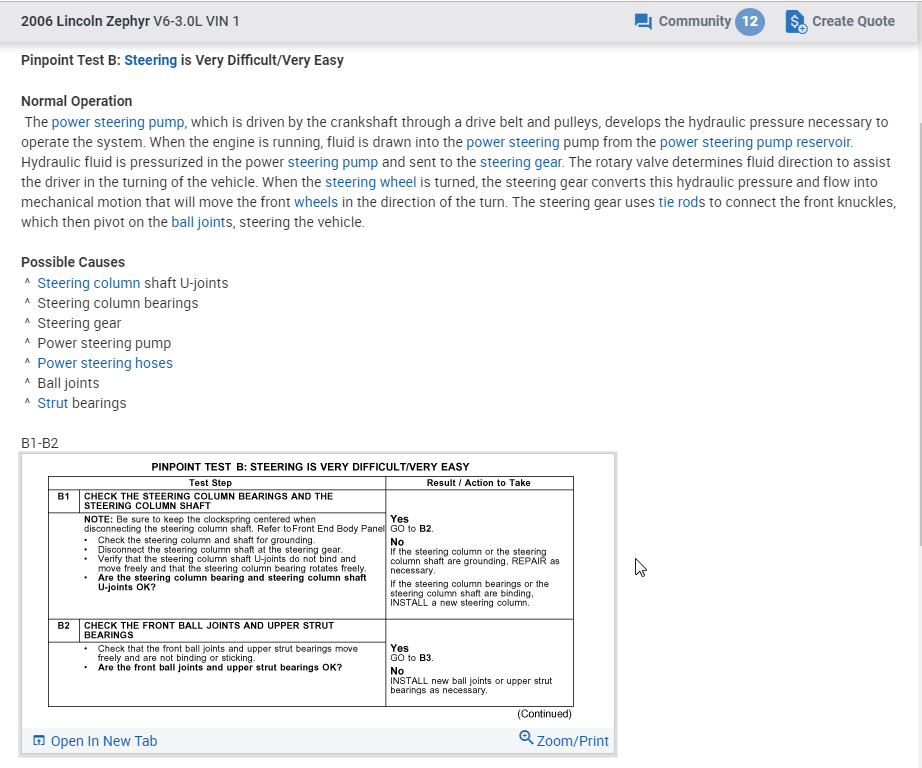The image size is (922, 768).
Task: Click 'Steering column bearings' list item
Action: pos(118,303)
